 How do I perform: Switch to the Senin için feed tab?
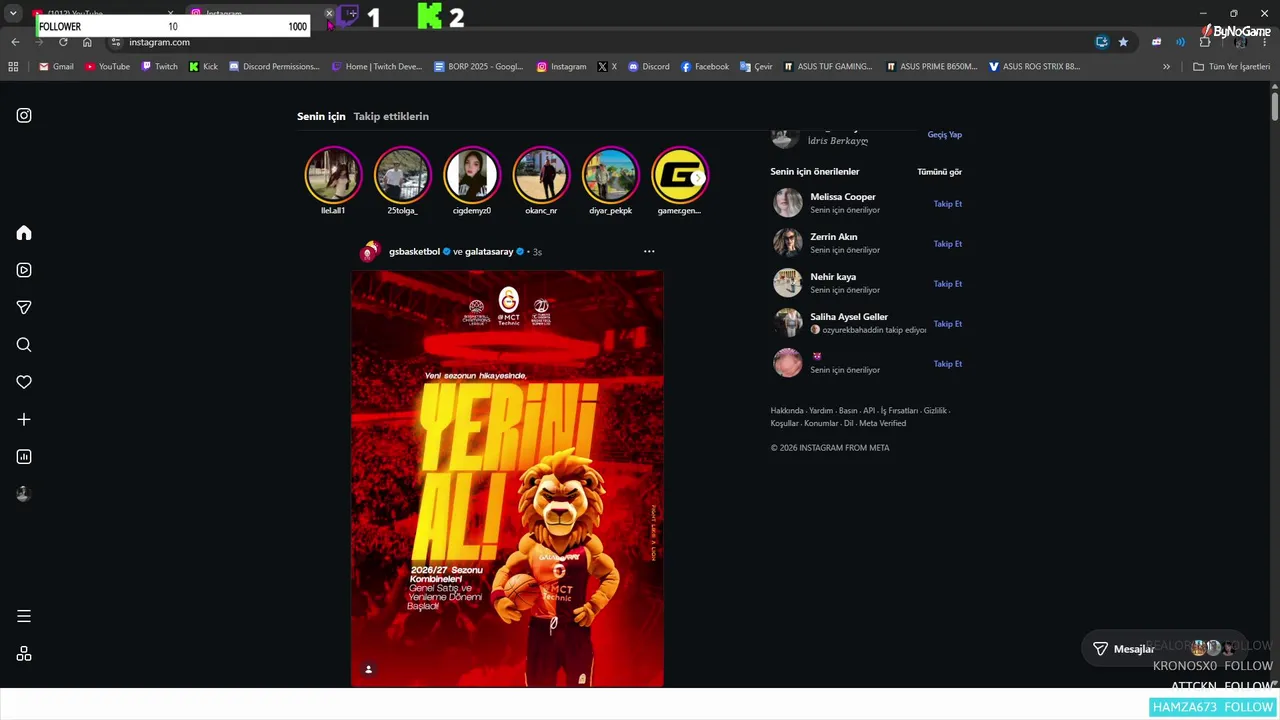(x=321, y=116)
